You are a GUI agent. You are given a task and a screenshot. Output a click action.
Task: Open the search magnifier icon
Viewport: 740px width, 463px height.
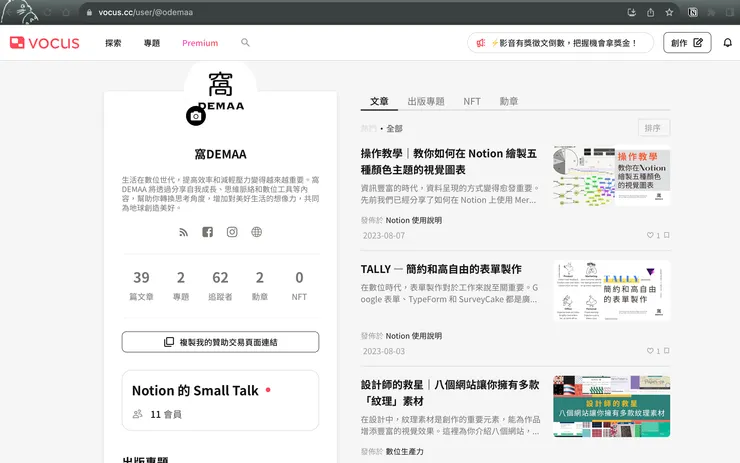pos(245,42)
